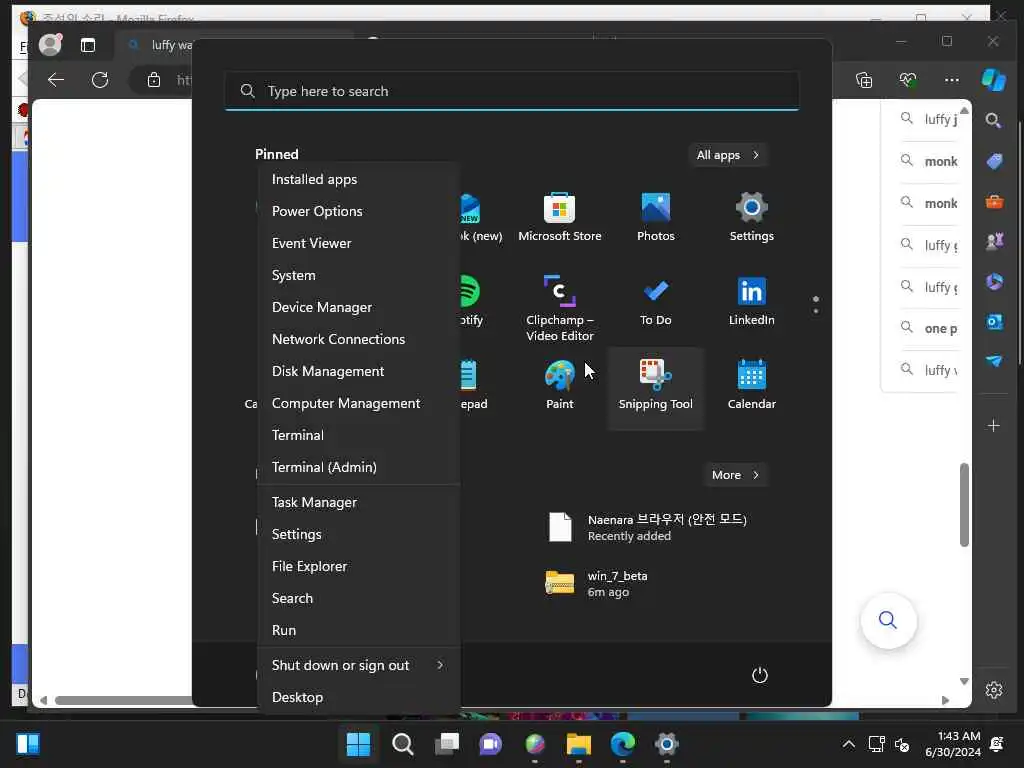The height and width of the screenshot is (768, 1024).
Task: Open Edge sidebar Shopping tag icon
Action: (x=994, y=161)
